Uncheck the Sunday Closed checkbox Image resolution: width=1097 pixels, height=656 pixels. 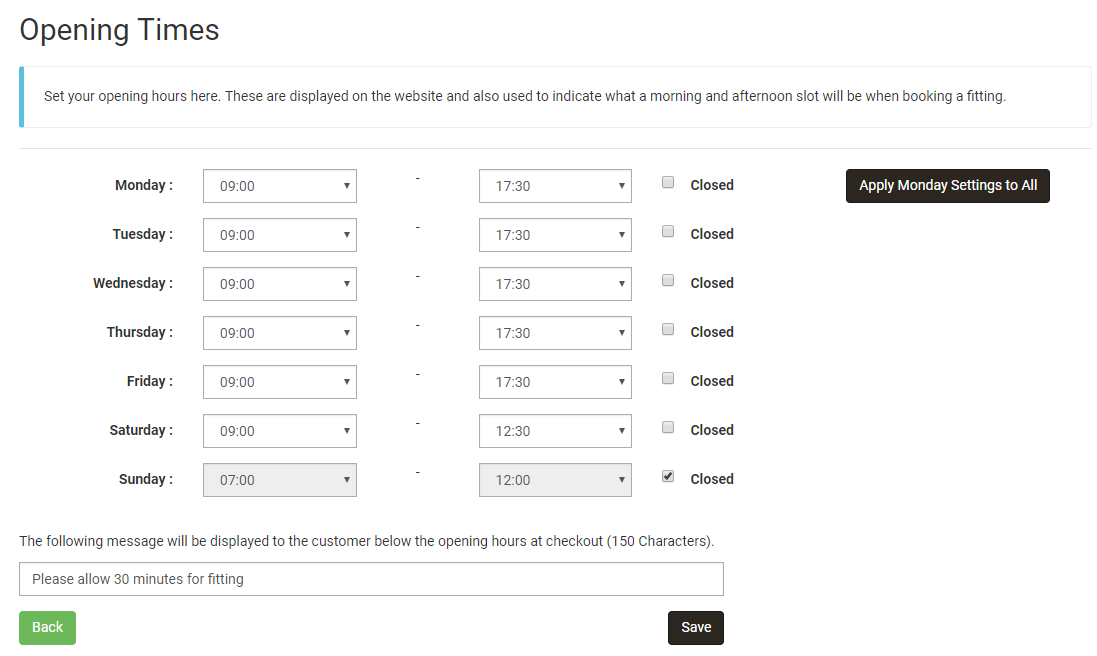(668, 477)
